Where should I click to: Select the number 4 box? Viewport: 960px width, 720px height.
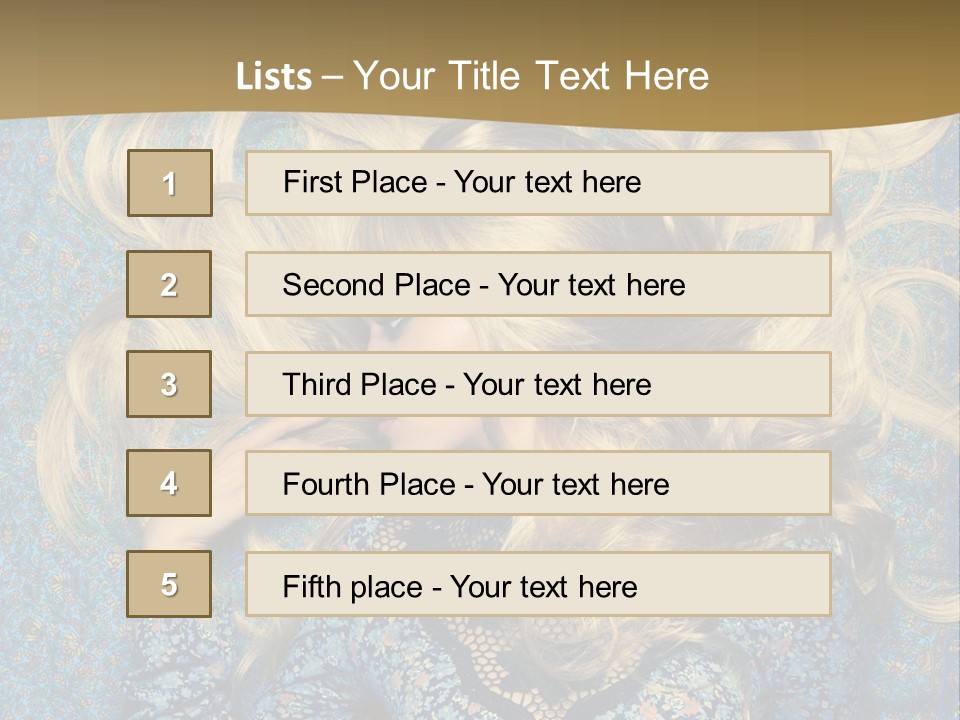pos(169,483)
